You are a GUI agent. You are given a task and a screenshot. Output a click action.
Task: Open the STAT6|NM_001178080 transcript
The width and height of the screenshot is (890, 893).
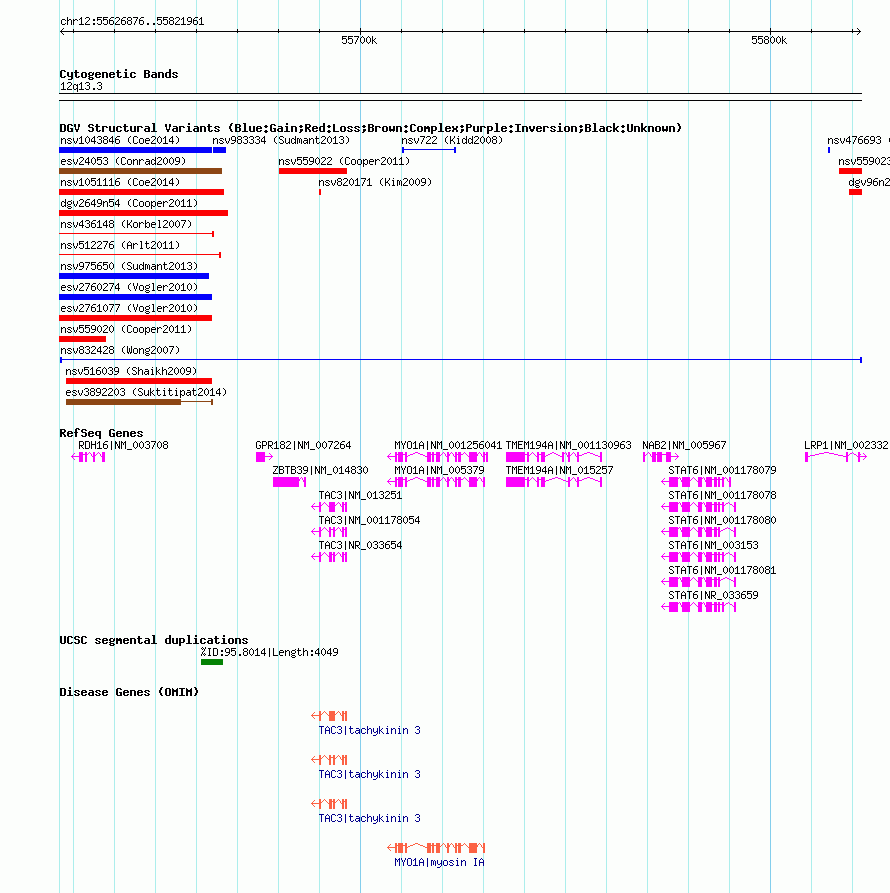tap(699, 532)
